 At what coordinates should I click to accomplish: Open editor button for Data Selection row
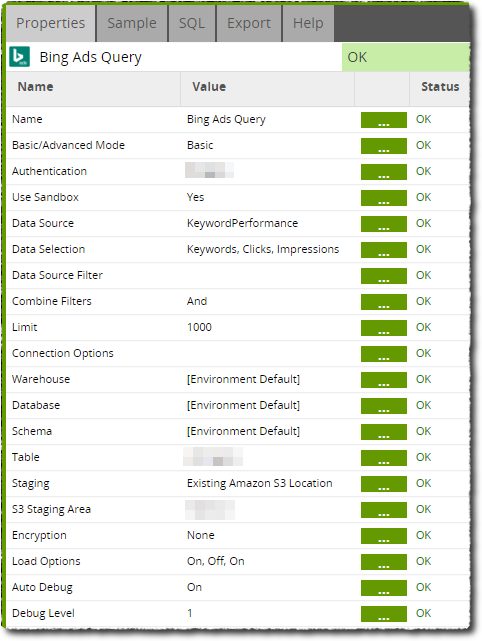(383, 250)
